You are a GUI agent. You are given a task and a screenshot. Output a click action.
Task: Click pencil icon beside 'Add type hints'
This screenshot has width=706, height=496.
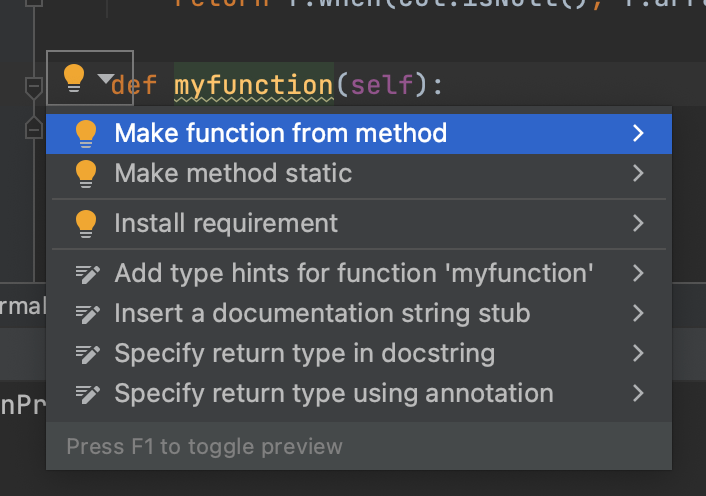pyautogui.click(x=87, y=273)
